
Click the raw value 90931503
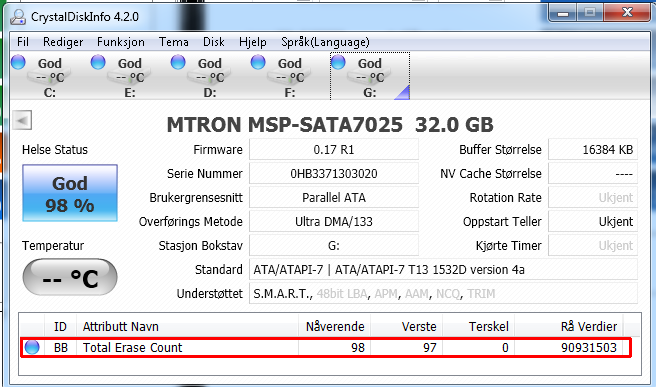click(589, 347)
